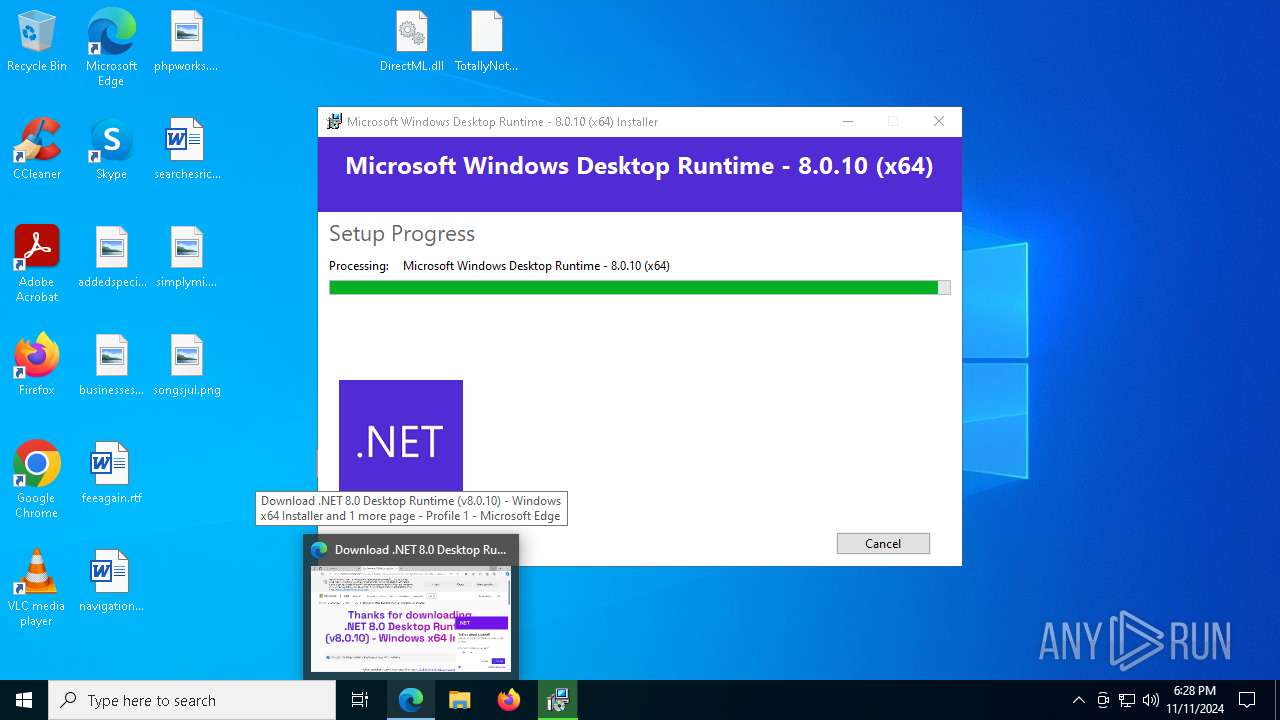Open Task View on the taskbar
The width and height of the screenshot is (1280, 720).
coord(360,700)
